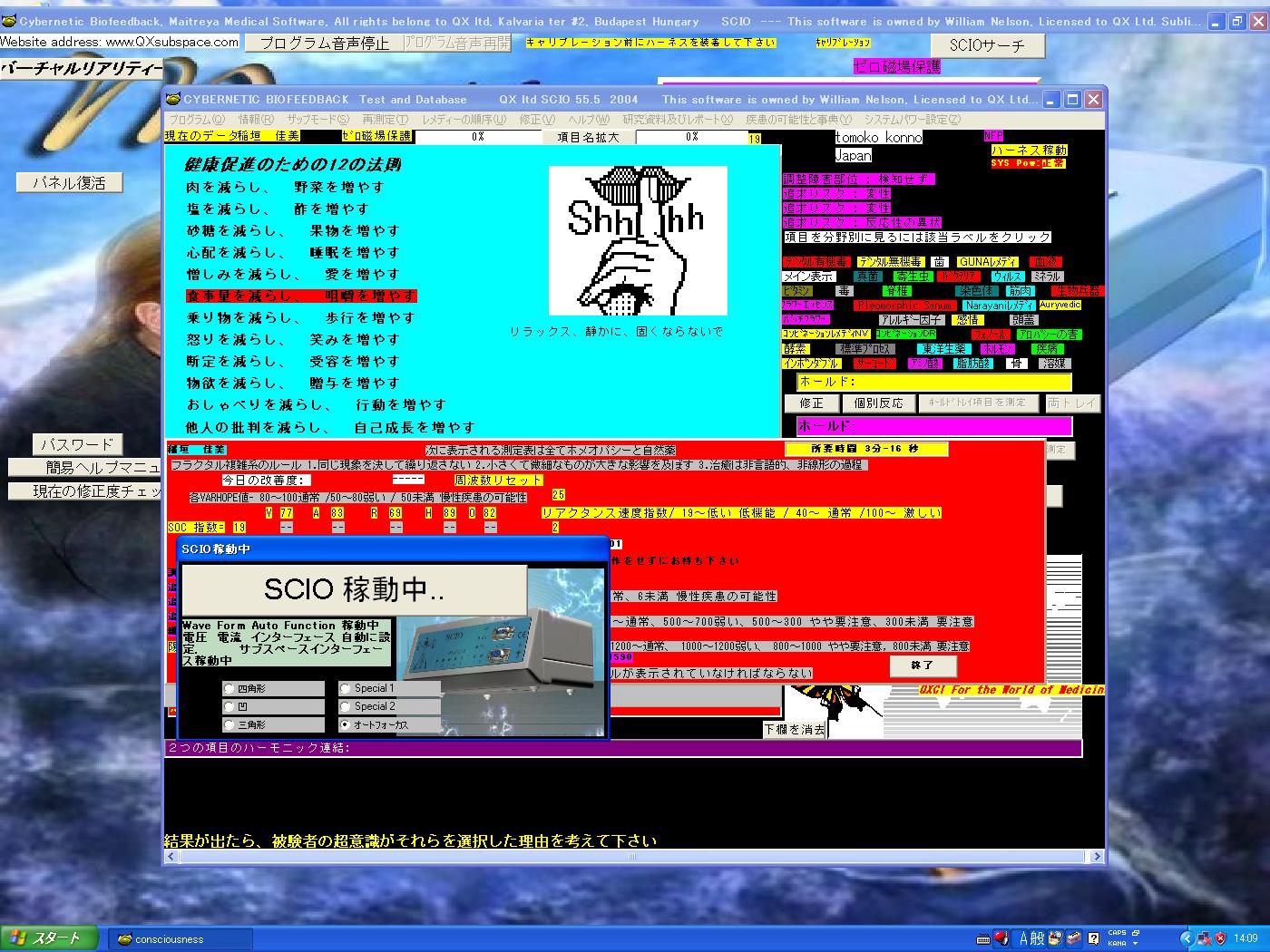
Task: Open the 情報(R) menu
Action: (x=256, y=120)
